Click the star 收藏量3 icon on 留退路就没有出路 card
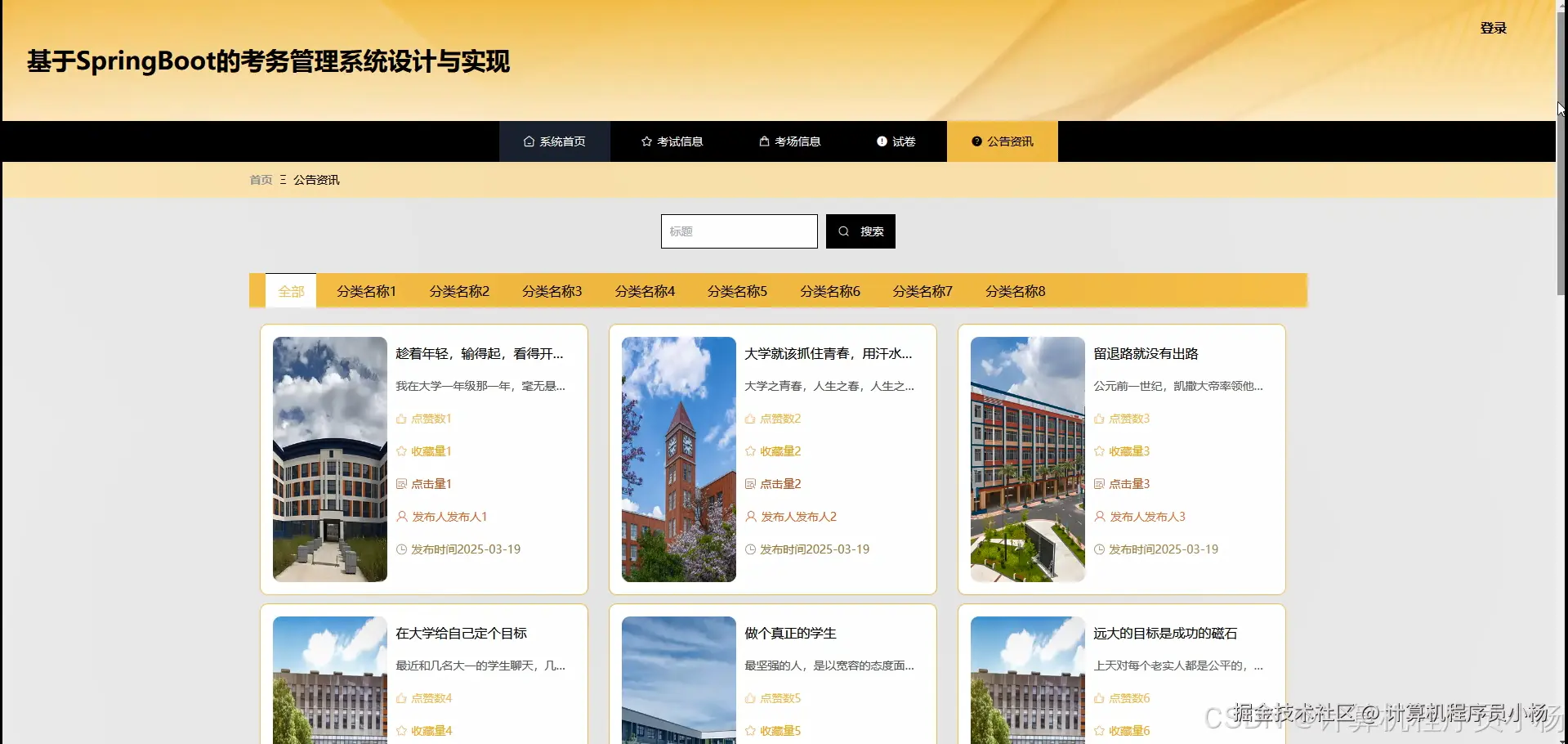 pos(1098,450)
